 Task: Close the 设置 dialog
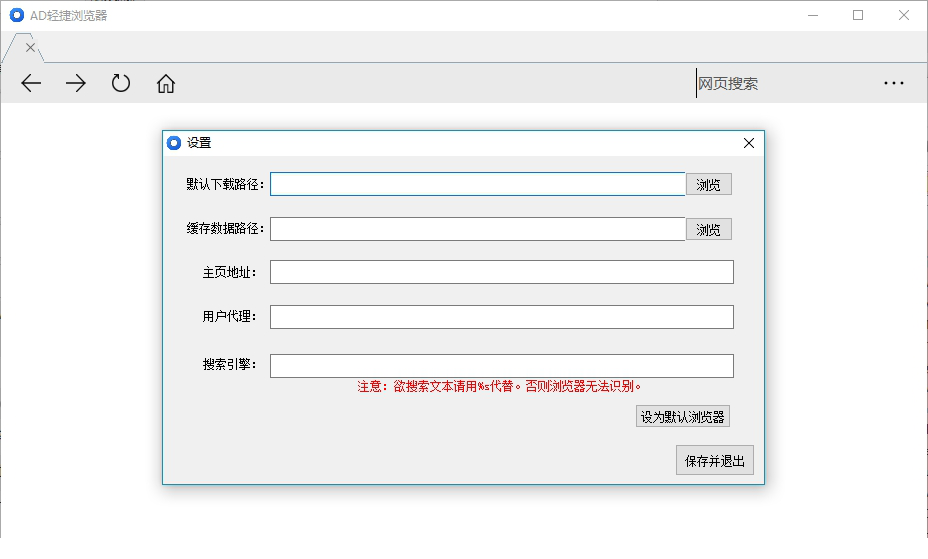[749, 143]
